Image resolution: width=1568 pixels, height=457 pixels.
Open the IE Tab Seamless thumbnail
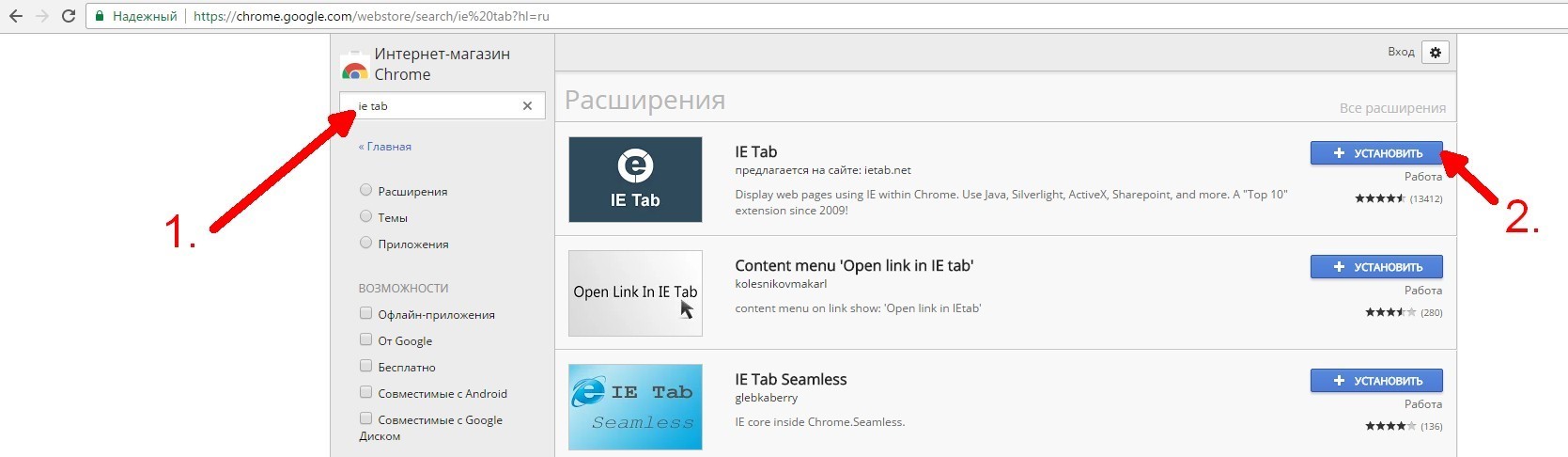pyautogui.click(x=635, y=407)
